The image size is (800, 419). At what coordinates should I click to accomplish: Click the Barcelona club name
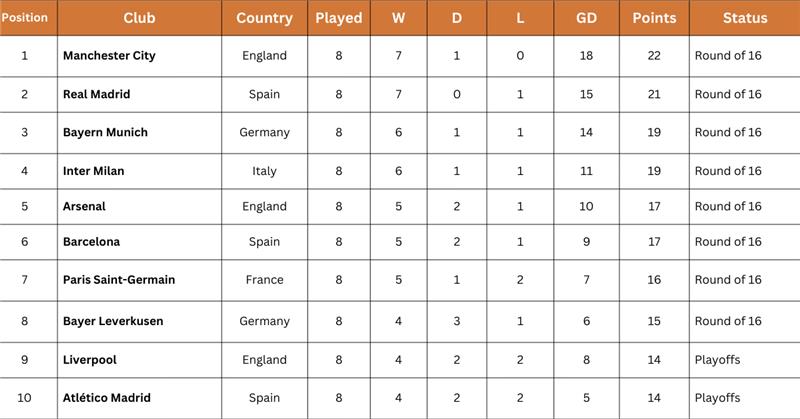point(91,241)
